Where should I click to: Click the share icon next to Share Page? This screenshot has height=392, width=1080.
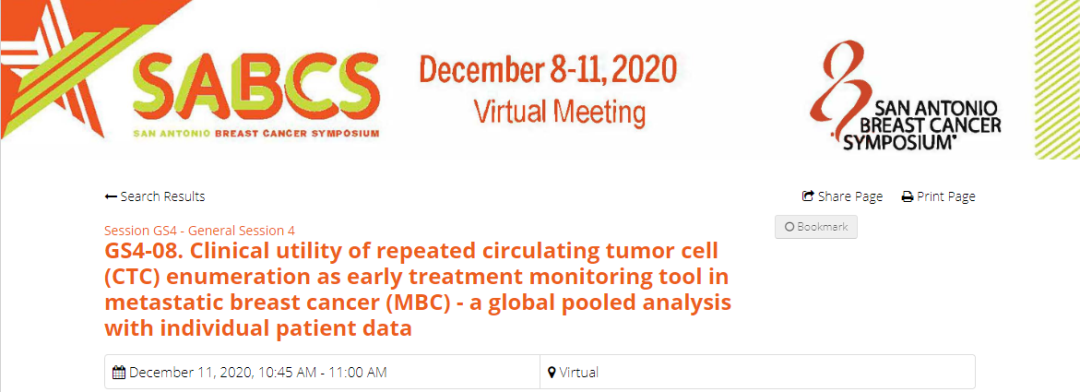point(809,196)
